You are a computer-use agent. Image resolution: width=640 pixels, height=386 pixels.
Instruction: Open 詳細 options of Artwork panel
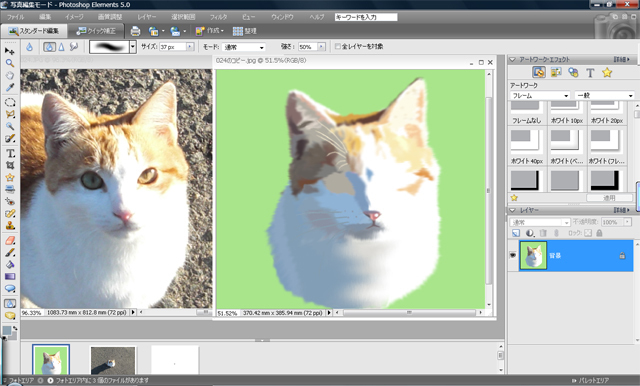click(x=622, y=60)
